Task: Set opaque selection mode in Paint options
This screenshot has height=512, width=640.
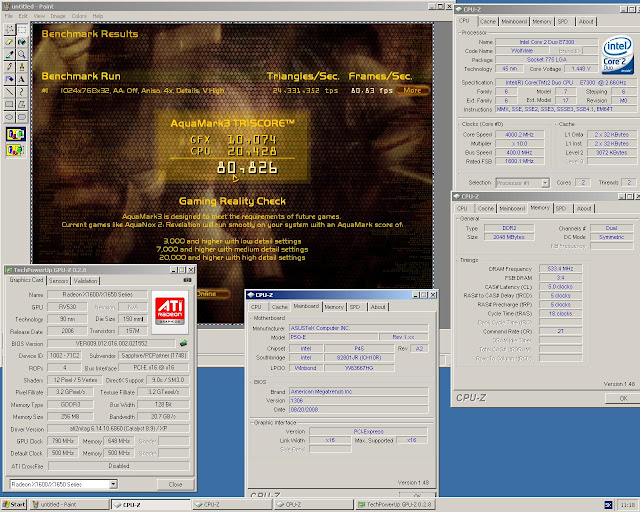Action: point(16,134)
